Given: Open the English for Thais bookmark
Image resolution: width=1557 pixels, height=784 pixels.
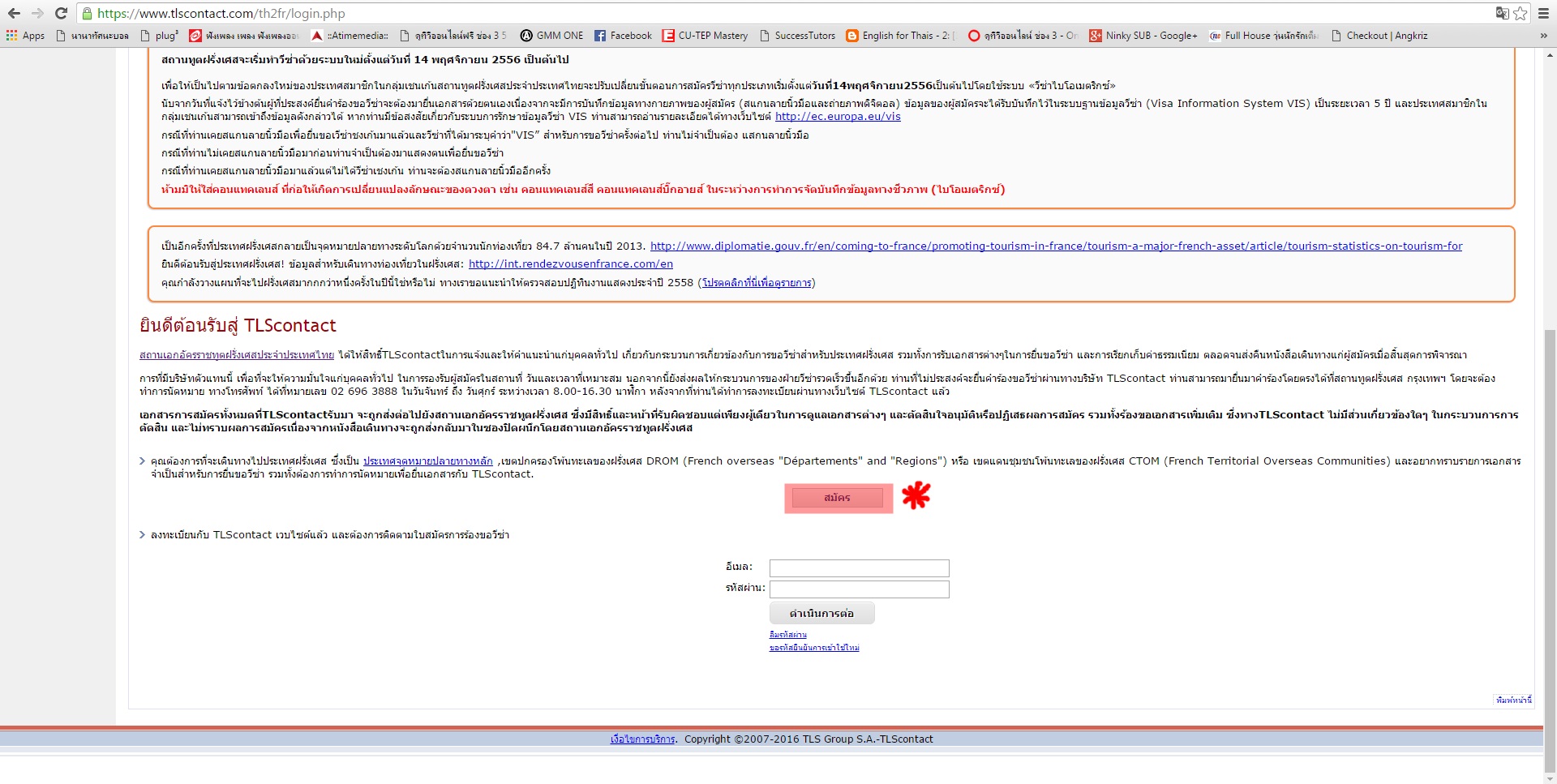Looking at the screenshot, I should pos(901,36).
